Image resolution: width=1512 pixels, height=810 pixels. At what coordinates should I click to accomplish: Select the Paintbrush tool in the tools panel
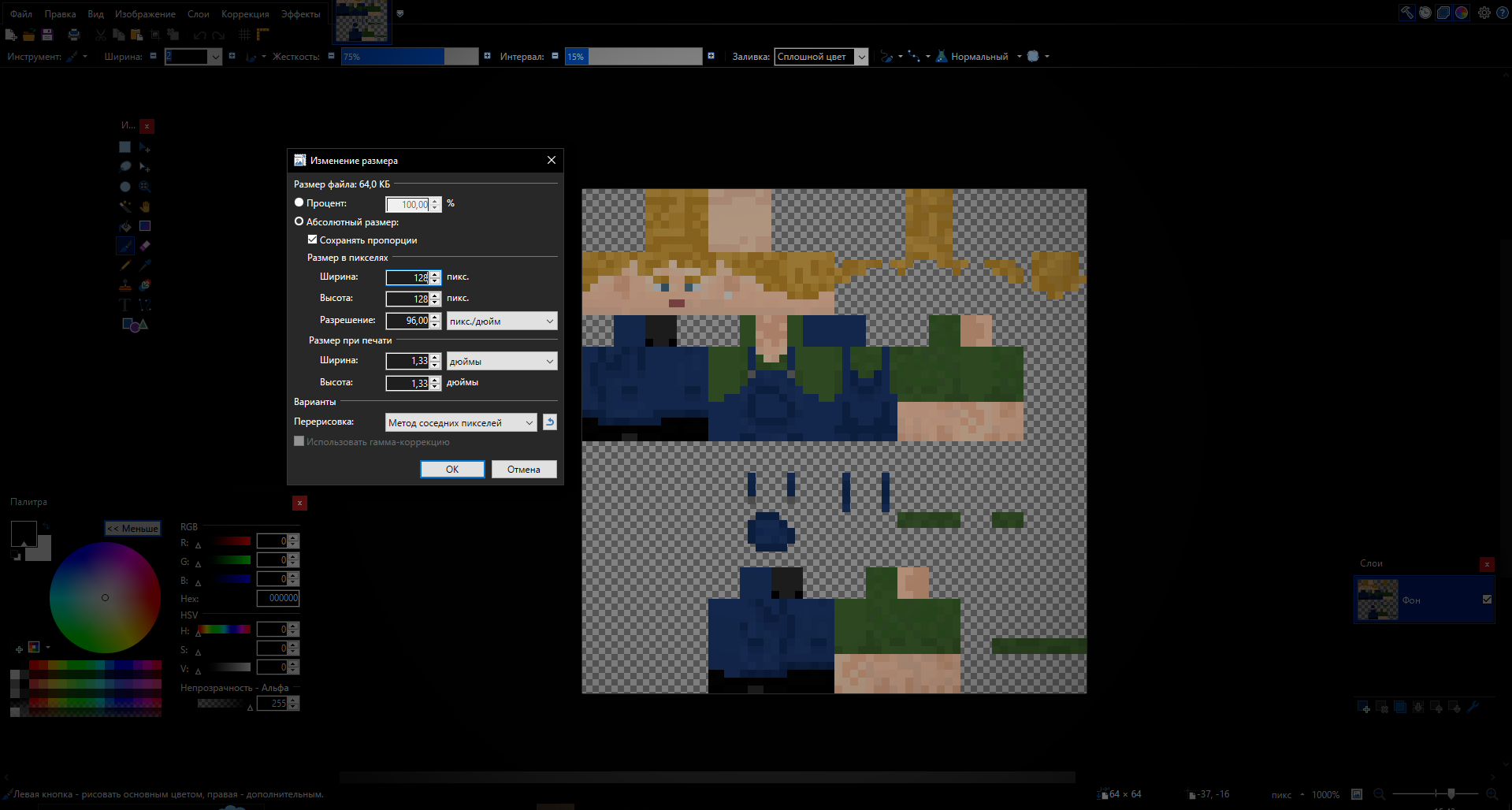pyautogui.click(x=124, y=246)
